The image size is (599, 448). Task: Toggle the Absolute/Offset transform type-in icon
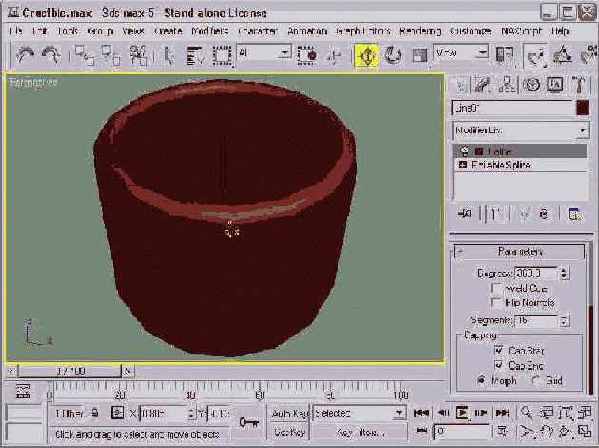tap(117, 413)
